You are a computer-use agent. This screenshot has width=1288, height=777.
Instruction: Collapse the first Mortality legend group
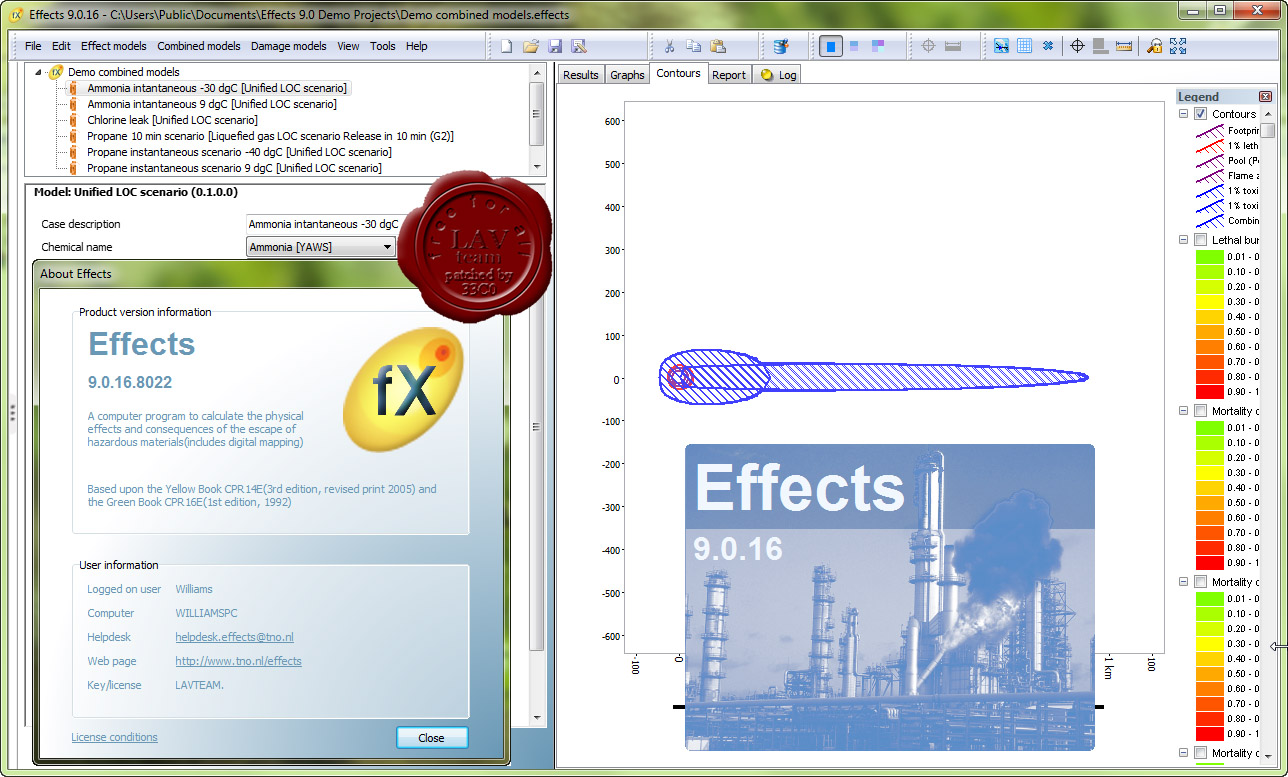1184,411
